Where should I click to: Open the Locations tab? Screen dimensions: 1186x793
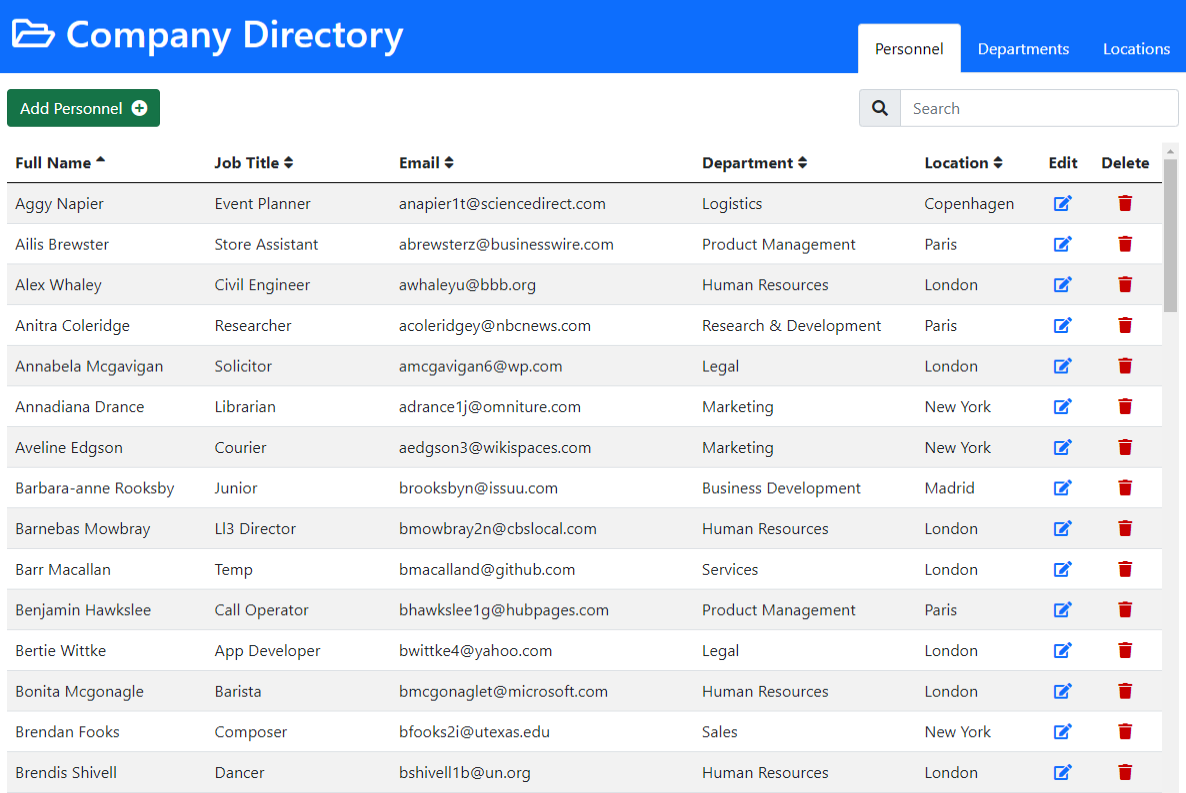(x=1136, y=48)
